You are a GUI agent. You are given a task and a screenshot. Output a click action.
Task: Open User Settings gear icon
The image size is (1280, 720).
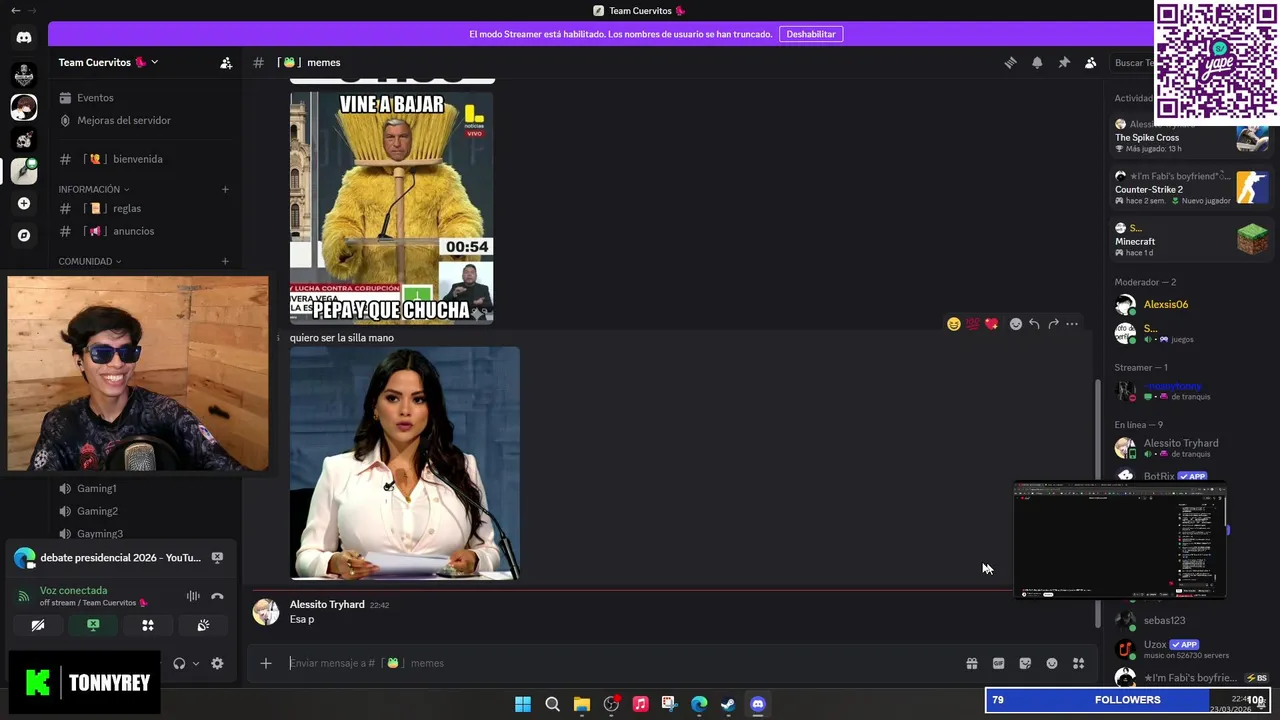[217, 663]
